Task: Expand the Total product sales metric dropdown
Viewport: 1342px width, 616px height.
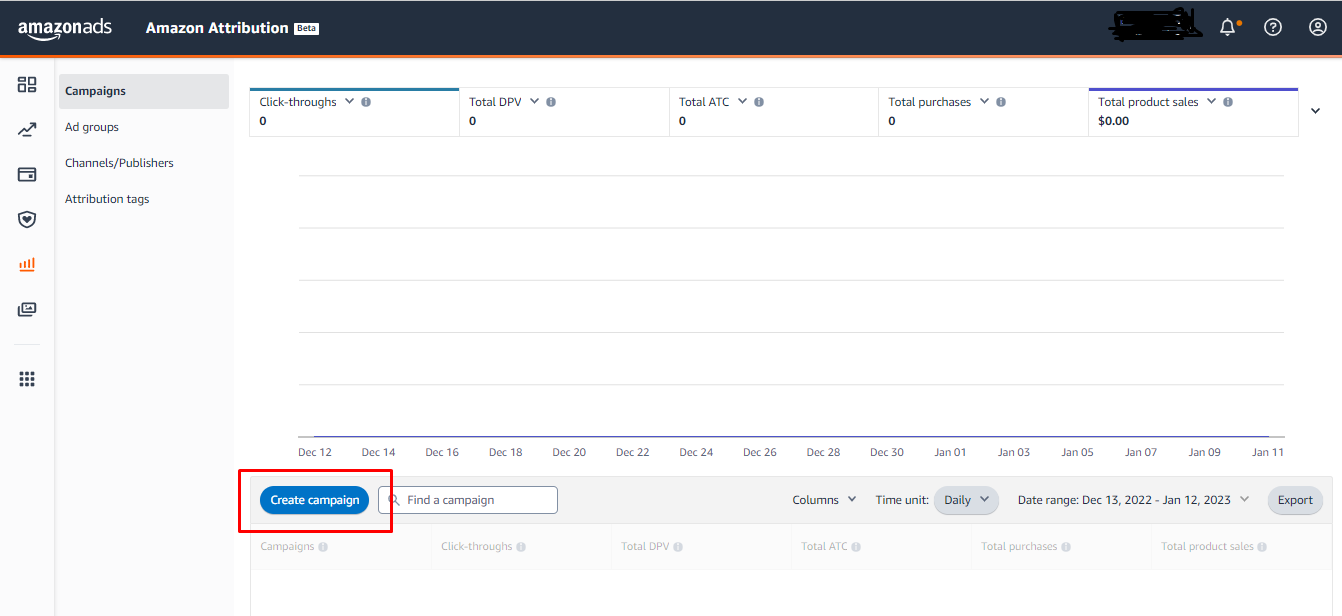Action: (x=1211, y=101)
